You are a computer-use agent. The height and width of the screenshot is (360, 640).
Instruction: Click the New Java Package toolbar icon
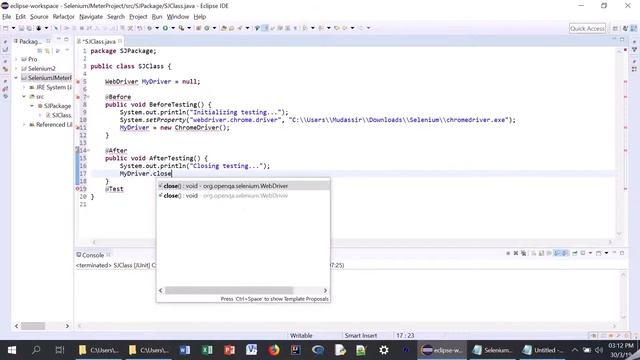(198, 28)
